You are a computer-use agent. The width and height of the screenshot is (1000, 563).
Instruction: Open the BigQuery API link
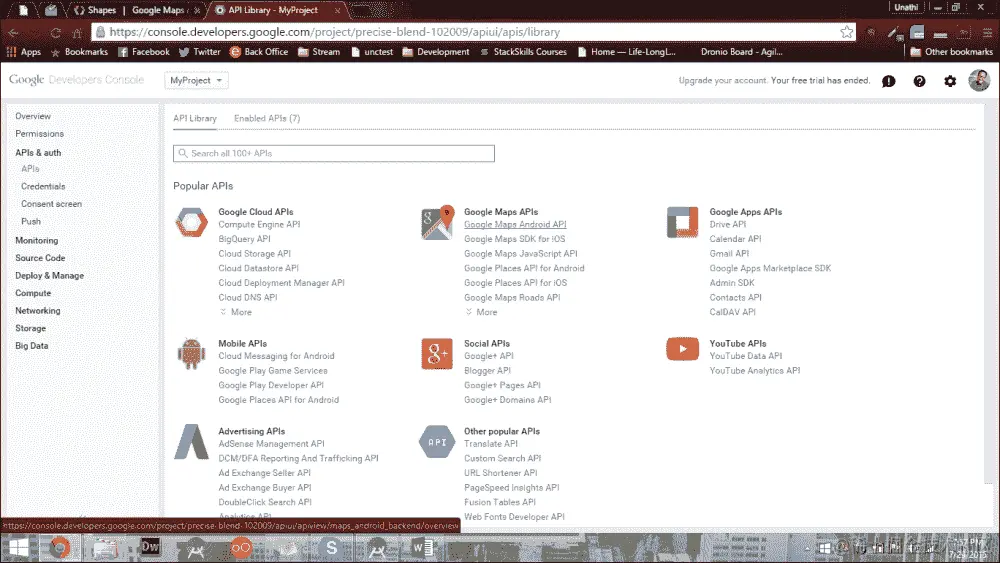pyautogui.click(x=244, y=239)
